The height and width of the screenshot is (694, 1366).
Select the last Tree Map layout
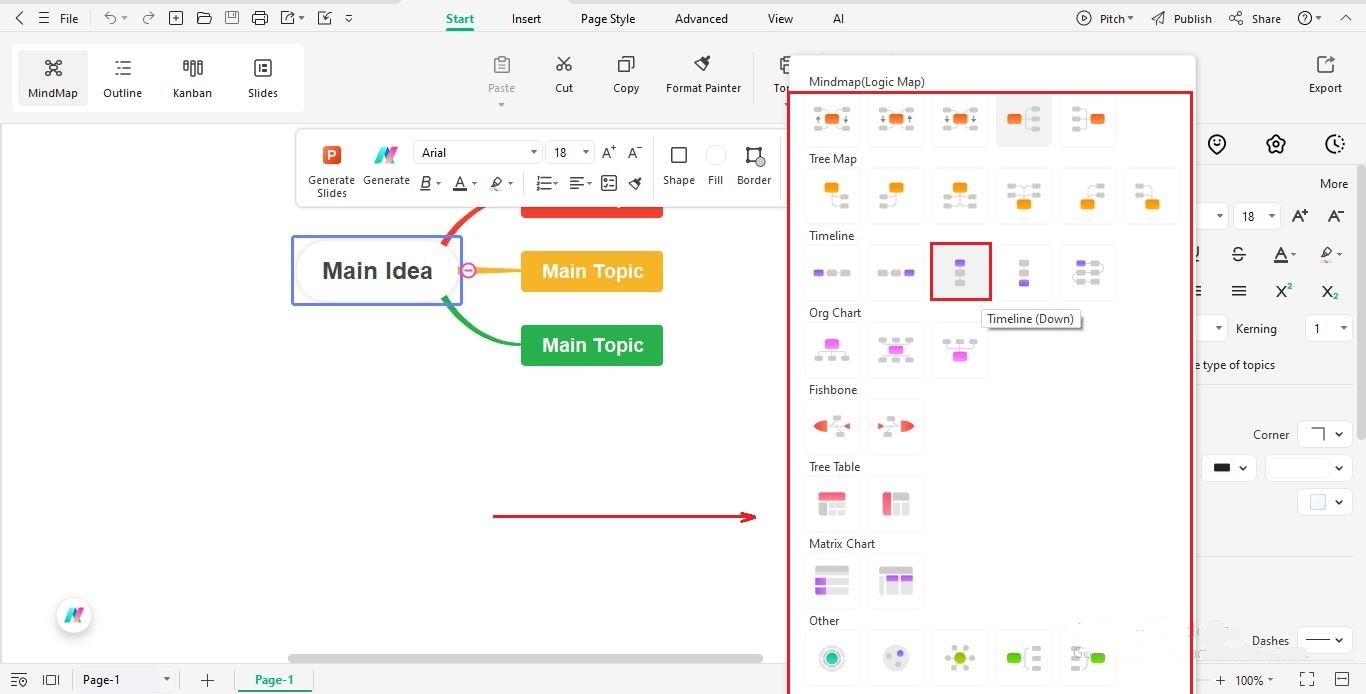[1152, 195]
